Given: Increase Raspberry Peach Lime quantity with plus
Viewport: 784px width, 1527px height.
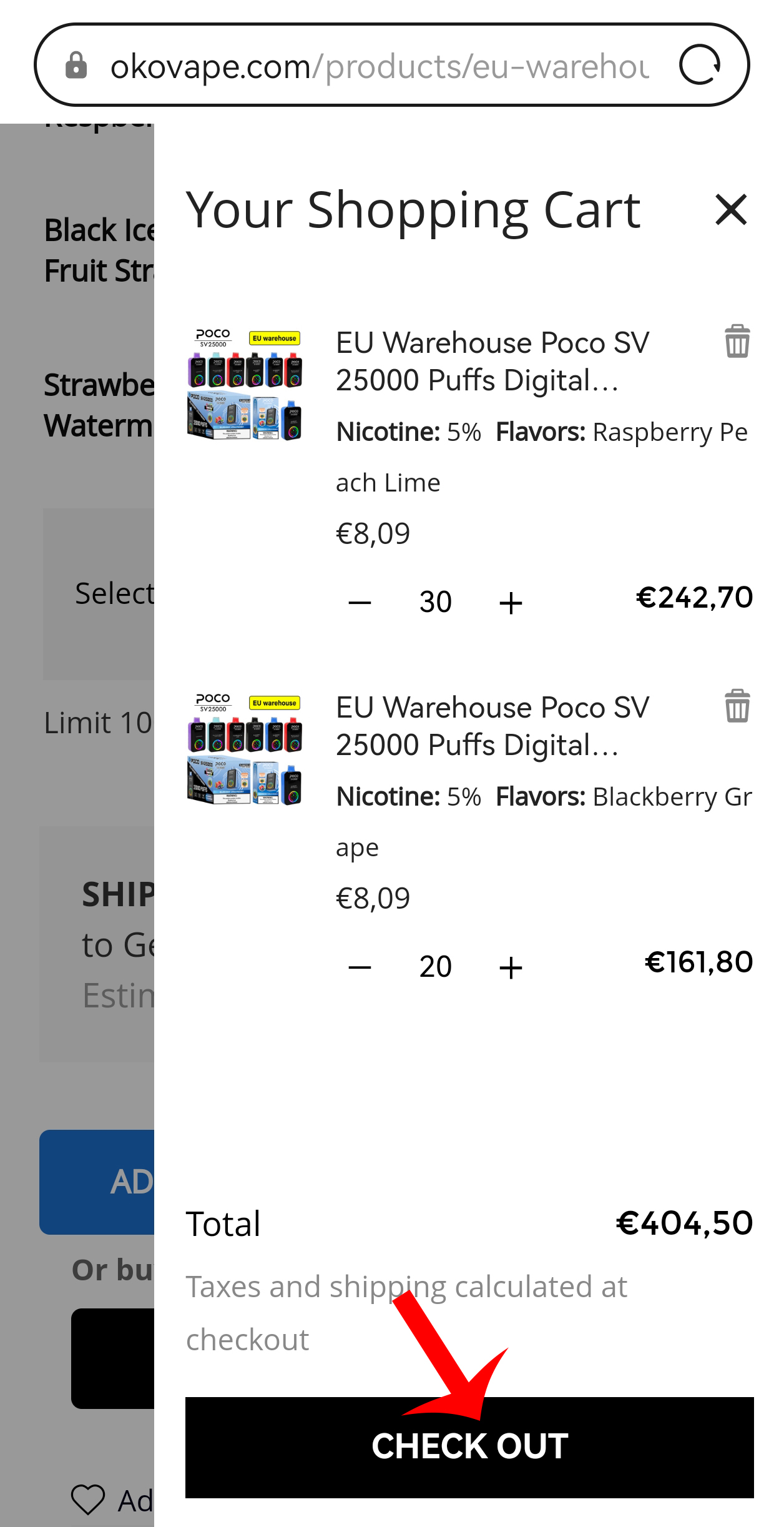Looking at the screenshot, I should point(511,603).
